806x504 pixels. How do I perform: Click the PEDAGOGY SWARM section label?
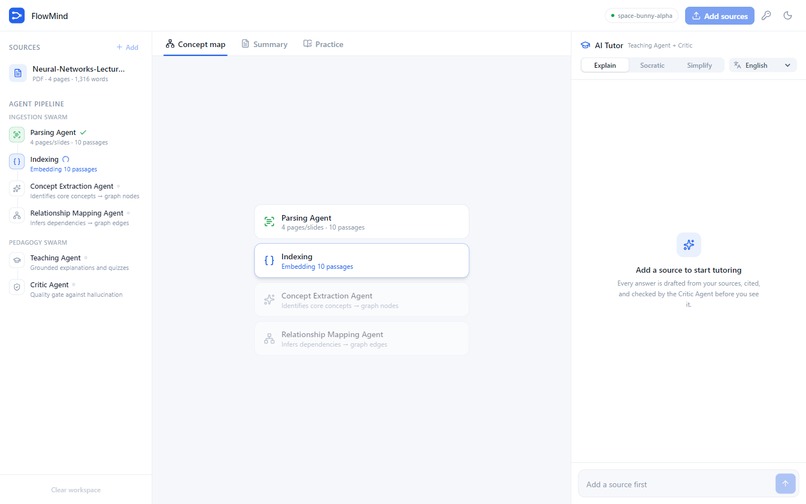point(38,243)
